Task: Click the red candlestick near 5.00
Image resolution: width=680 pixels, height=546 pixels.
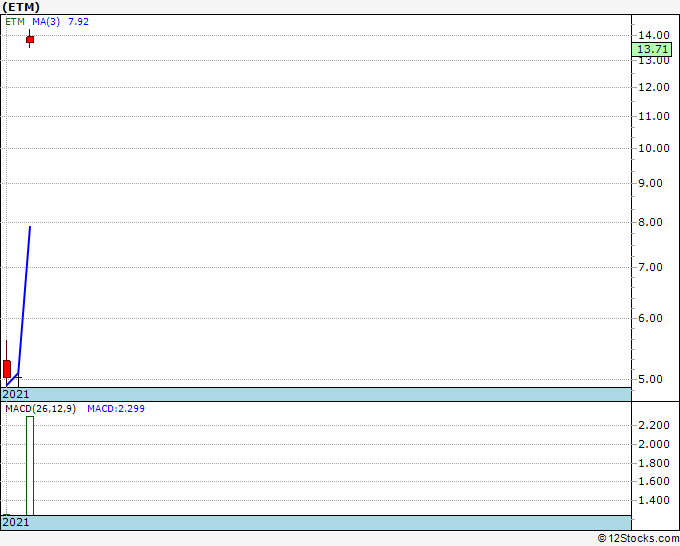Action: 7,369
